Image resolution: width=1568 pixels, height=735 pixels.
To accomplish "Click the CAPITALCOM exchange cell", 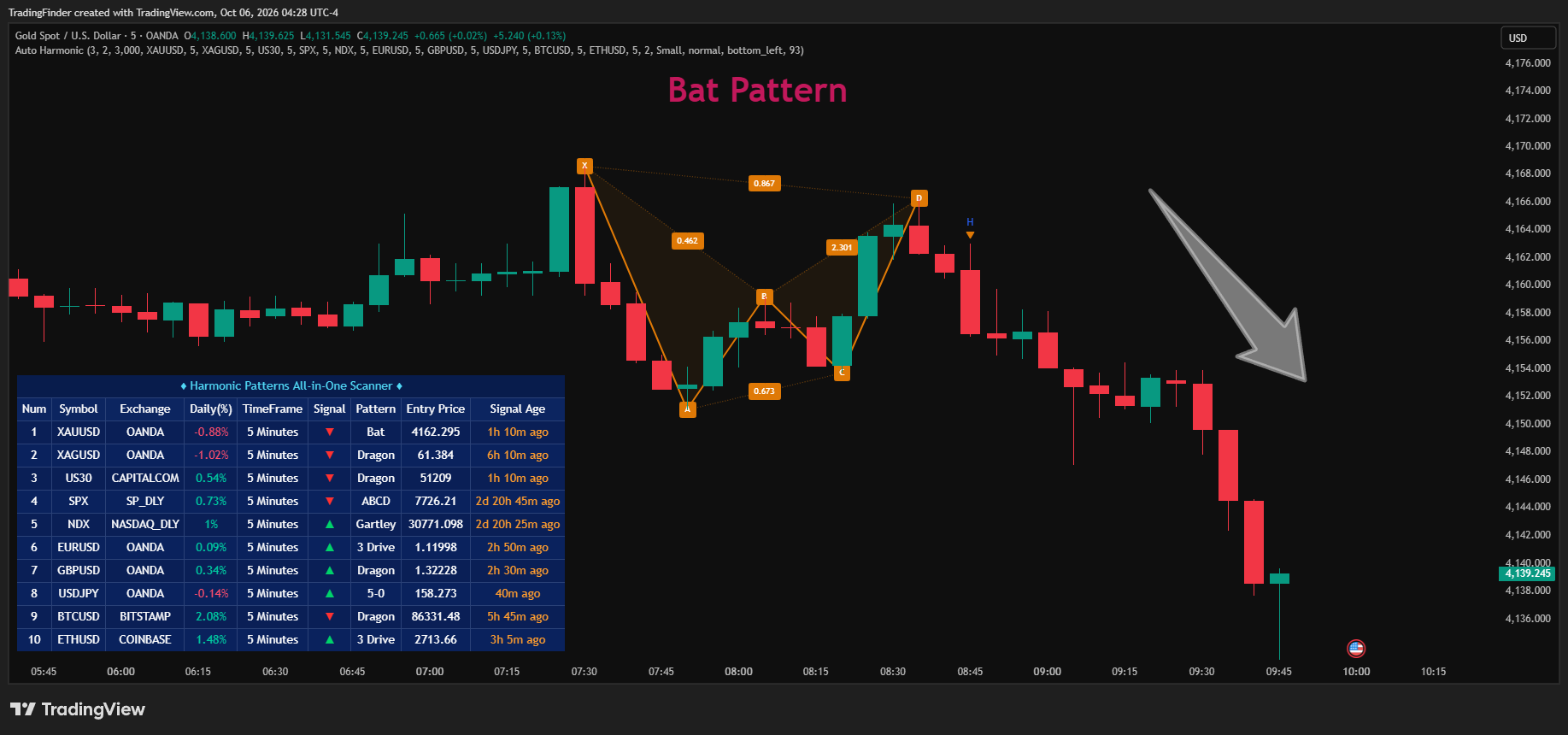I will tap(145, 479).
